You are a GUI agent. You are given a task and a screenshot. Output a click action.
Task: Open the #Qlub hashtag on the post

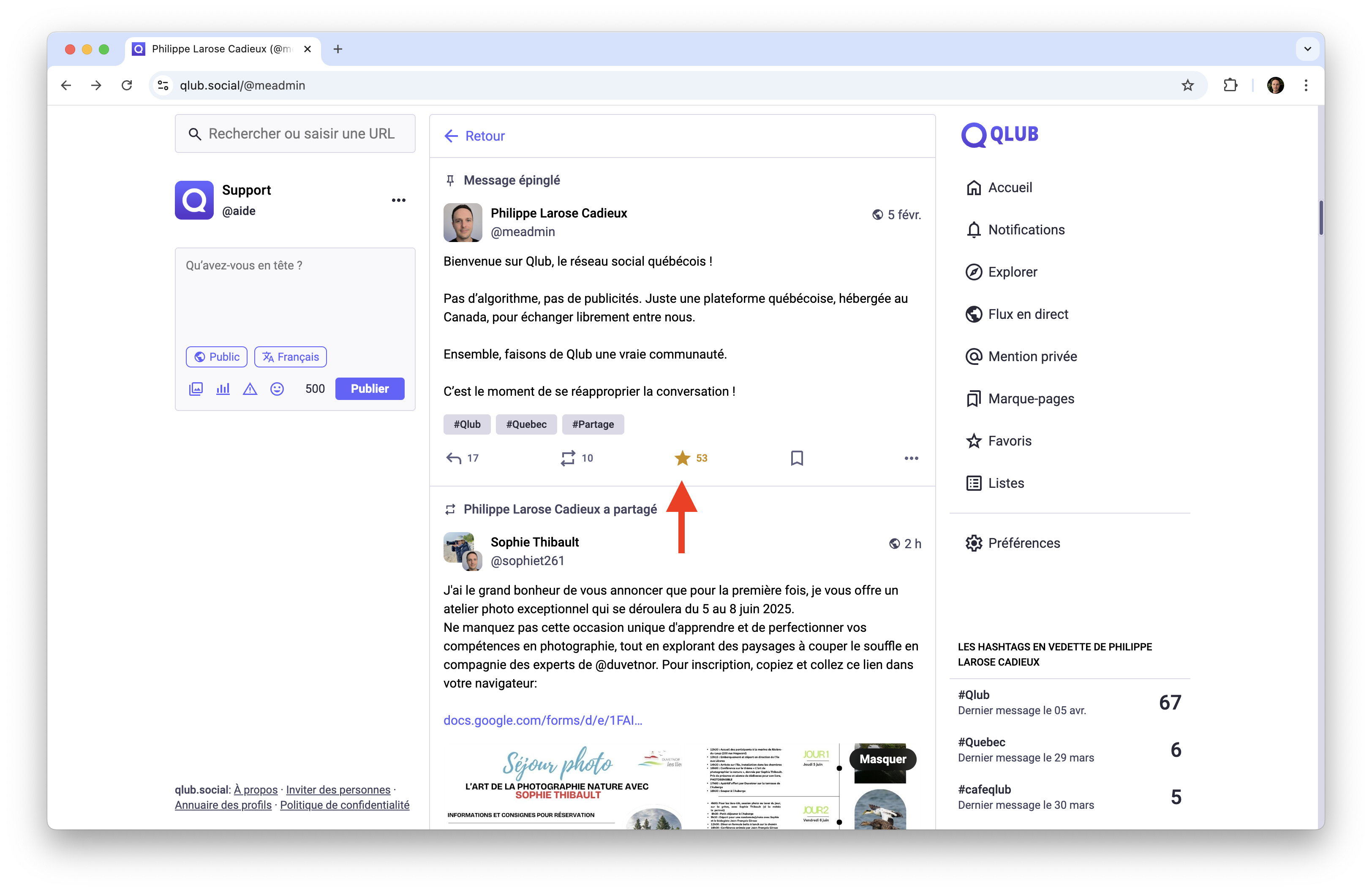(467, 425)
